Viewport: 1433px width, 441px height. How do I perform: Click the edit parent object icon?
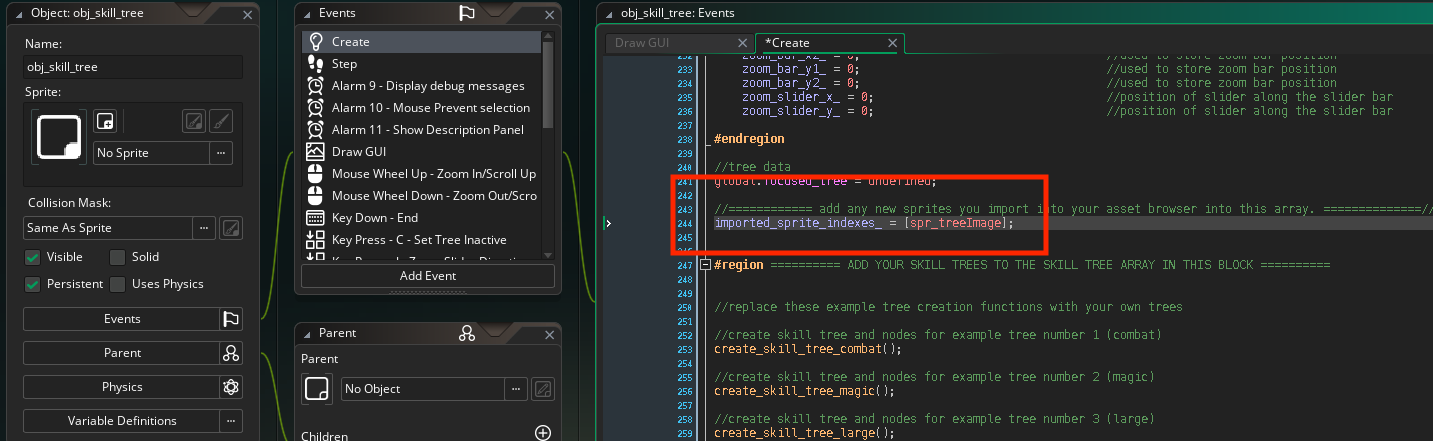[x=543, y=389]
